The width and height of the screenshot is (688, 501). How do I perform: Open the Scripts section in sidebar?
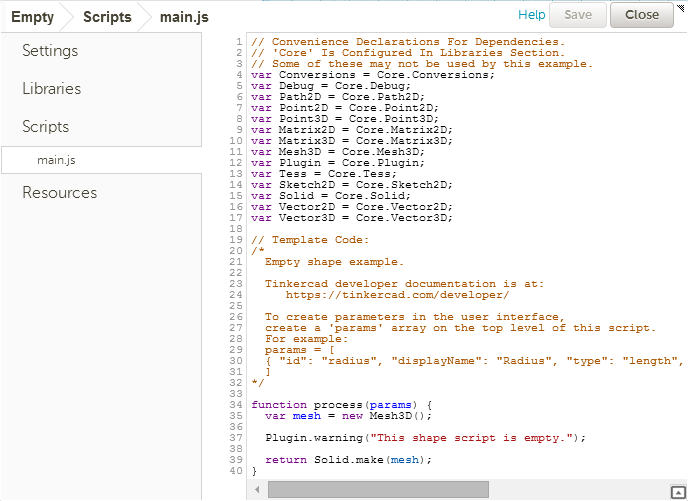(x=46, y=126)
